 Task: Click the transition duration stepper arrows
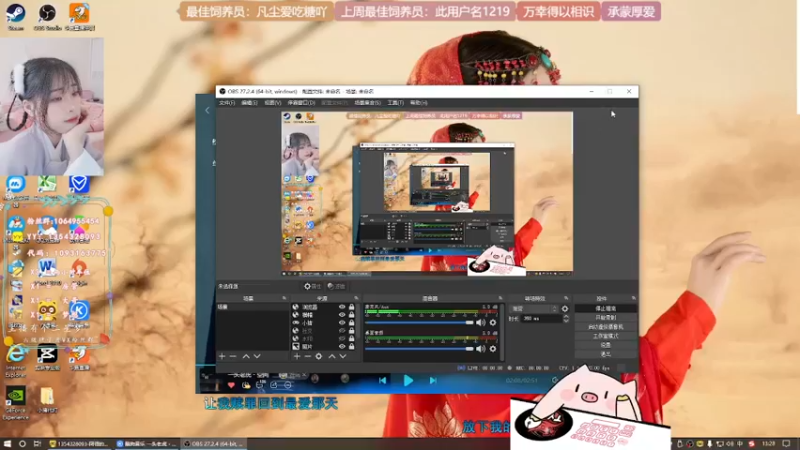point(566,318)
